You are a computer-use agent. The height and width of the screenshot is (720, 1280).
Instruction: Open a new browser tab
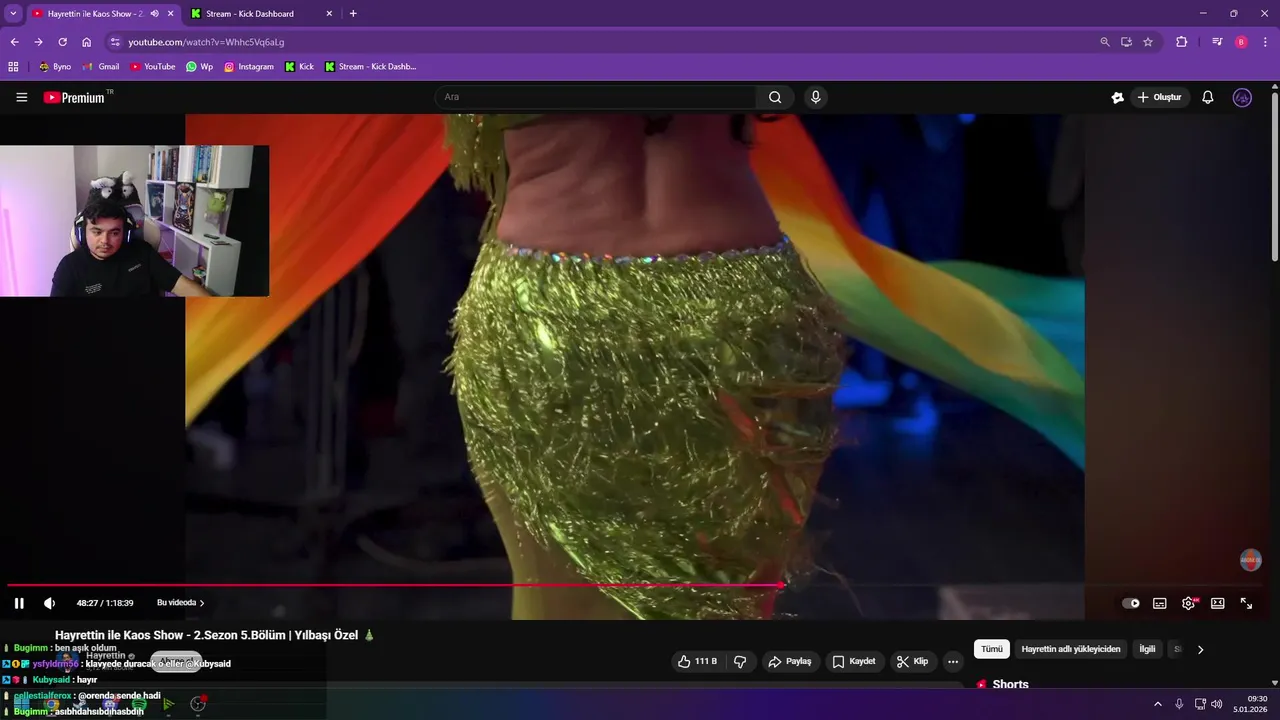(353, 14)
